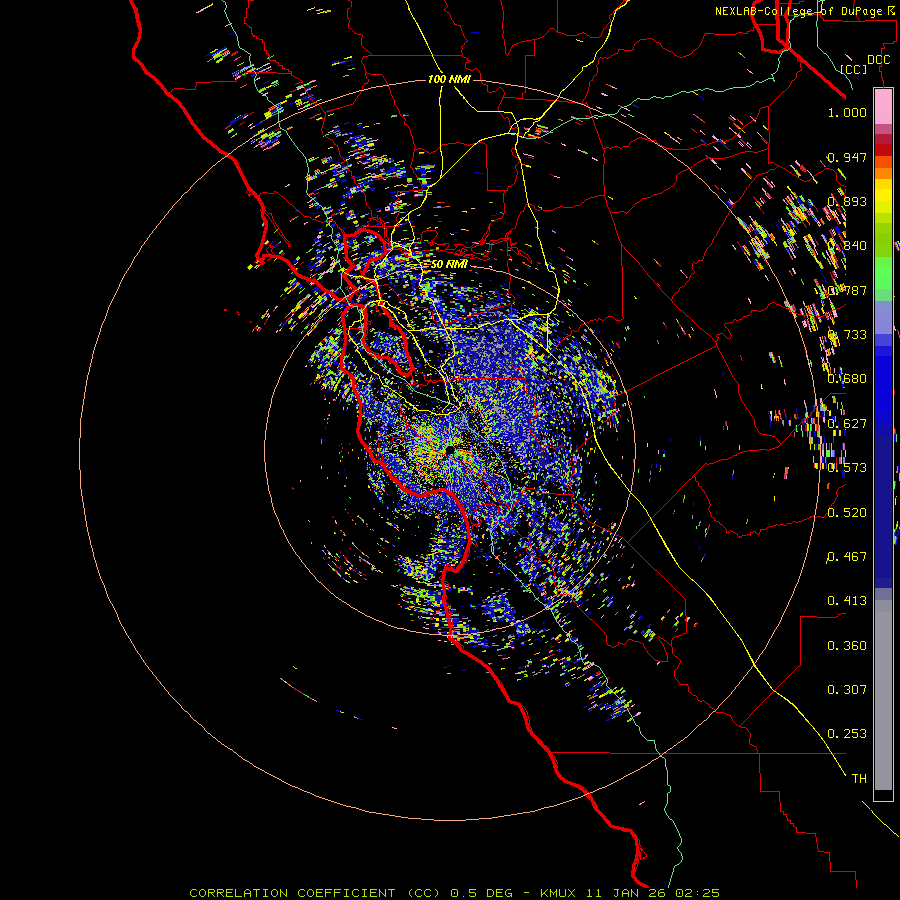Click the TH threshold label on the scale
This screenshot has height=900, width=900.
[859, 778]
